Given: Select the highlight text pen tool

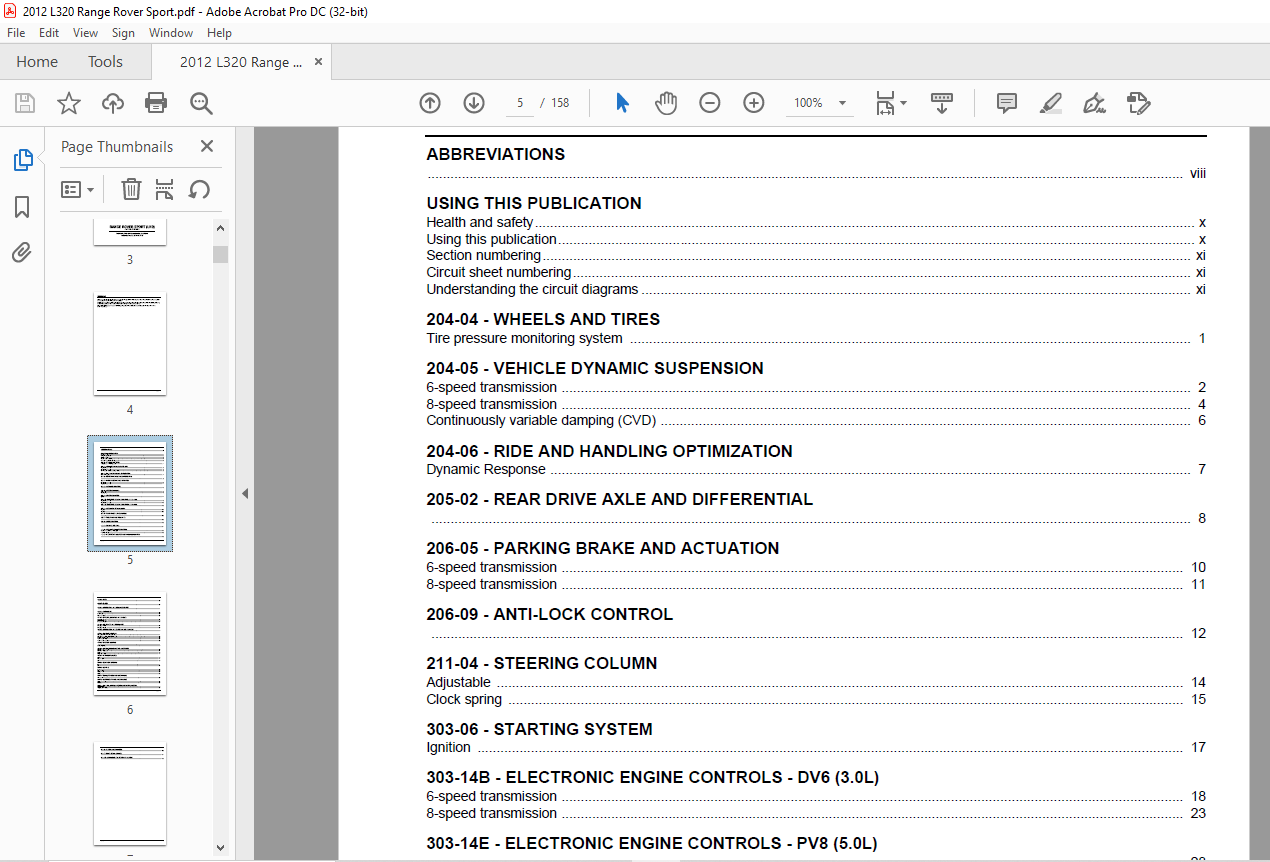Looking at the screenshot, I should point(1050,103).
